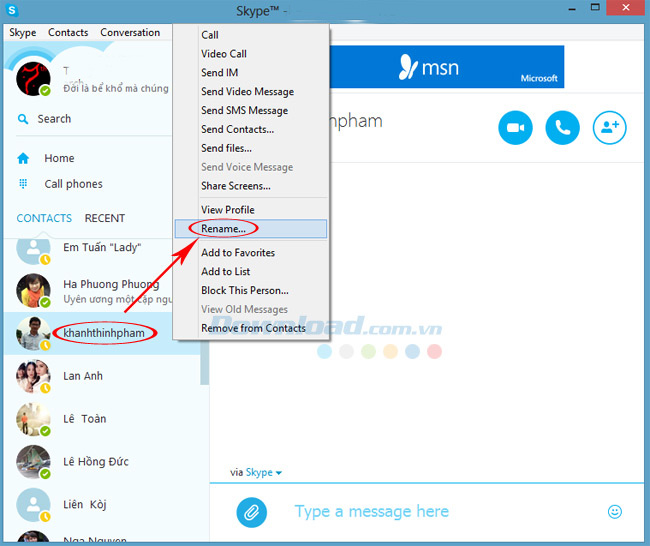Click Em Tuấn "Lady" contact avatar
This screenshot has width=650, height=546.
pos(33,250)
